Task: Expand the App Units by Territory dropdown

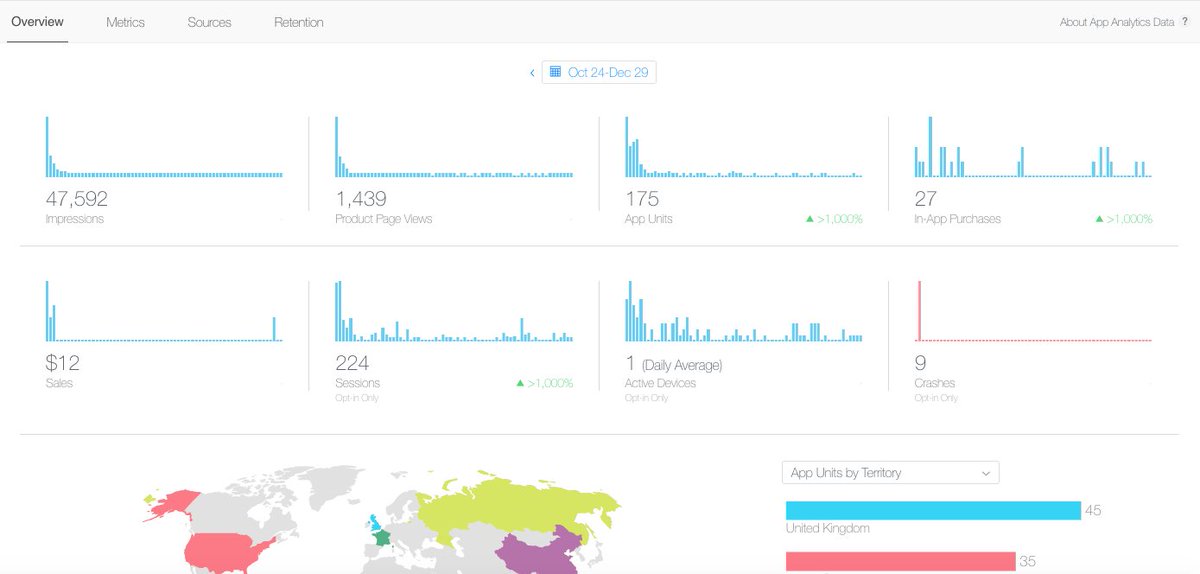Action: [890, 473]
